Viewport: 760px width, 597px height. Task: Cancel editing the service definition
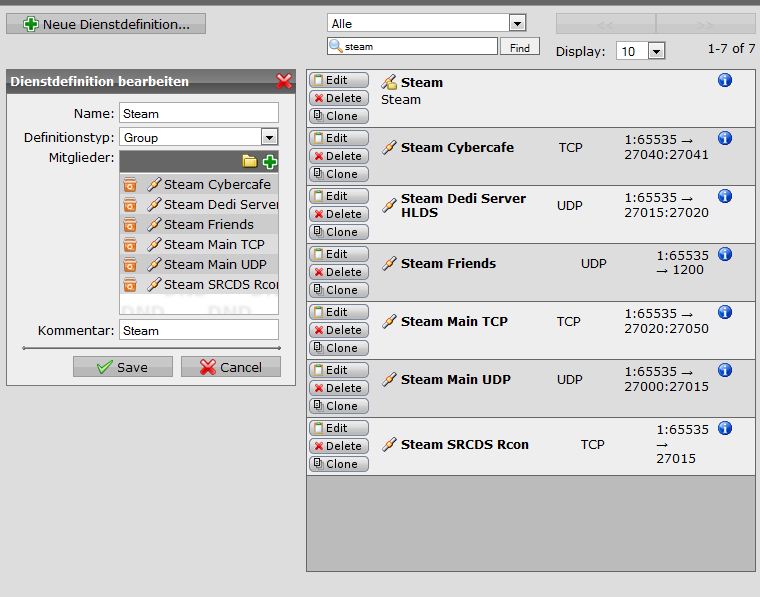coord(231,367)
